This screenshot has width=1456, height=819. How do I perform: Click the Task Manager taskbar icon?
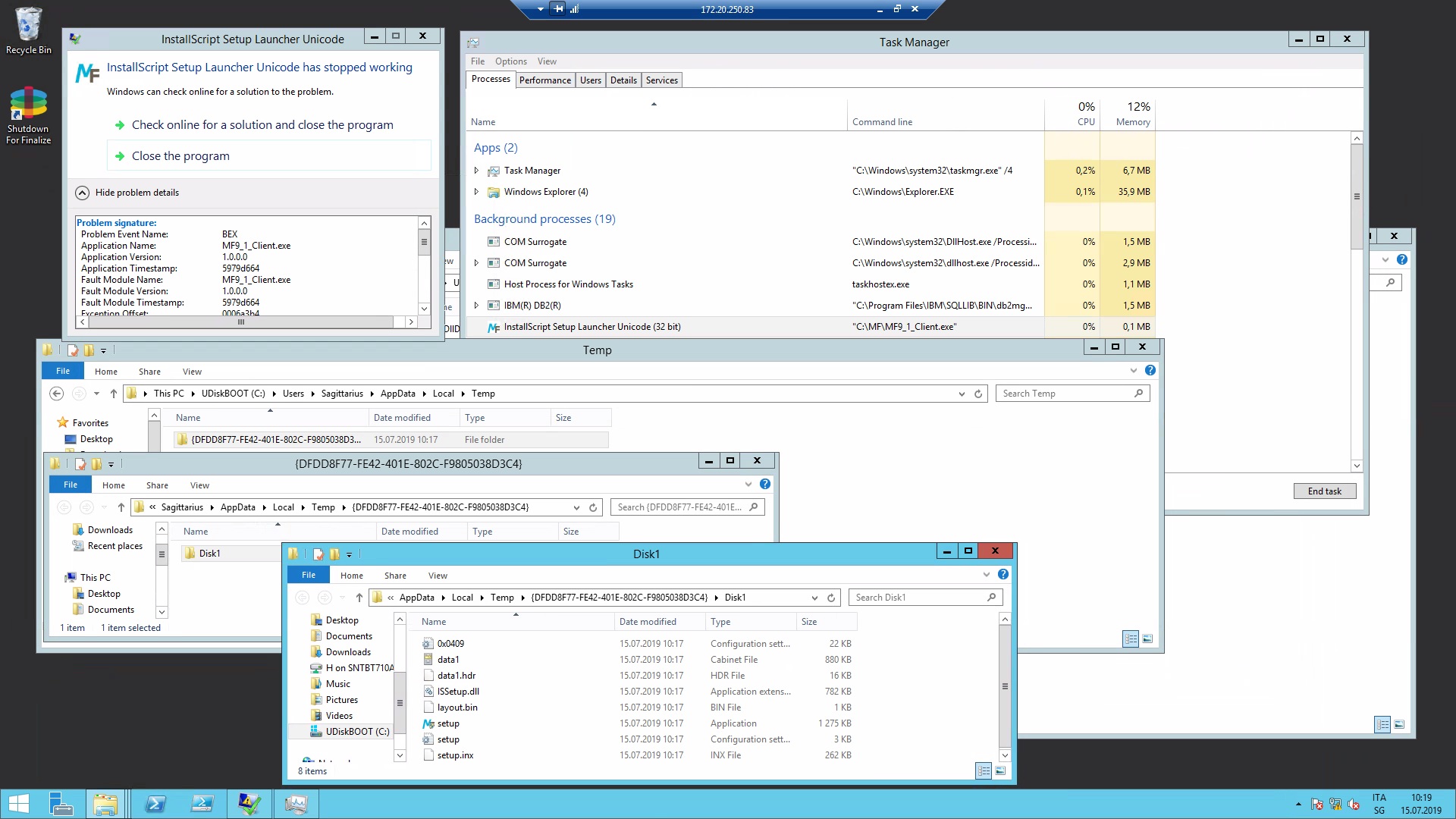[296, 804]
